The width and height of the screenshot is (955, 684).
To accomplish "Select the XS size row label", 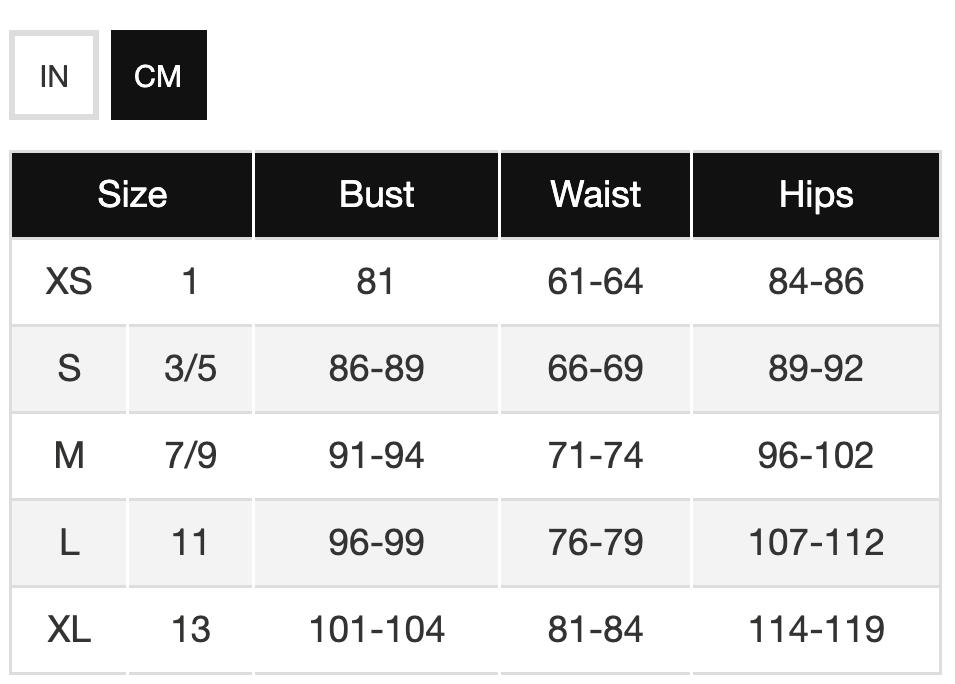I will 69,281.
